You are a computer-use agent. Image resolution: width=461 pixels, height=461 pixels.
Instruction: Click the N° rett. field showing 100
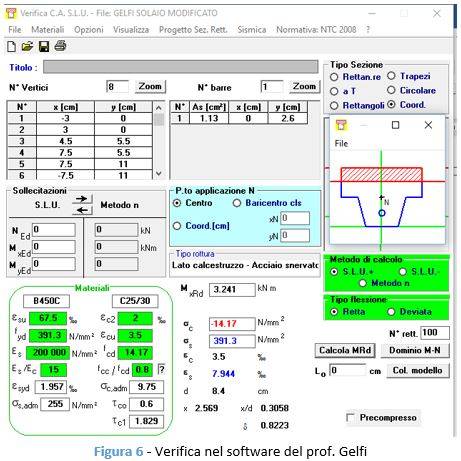tap(435, 333)
